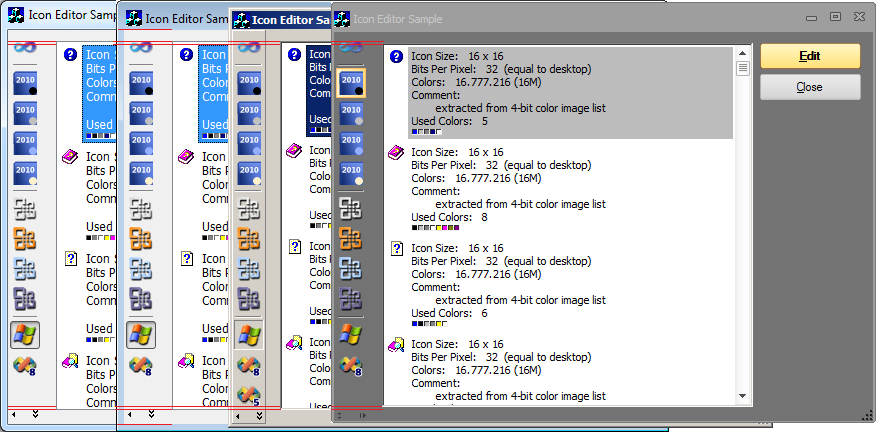
Task: Click the scrollbar down arrow in the dark window list
Action: coord(742,396)
